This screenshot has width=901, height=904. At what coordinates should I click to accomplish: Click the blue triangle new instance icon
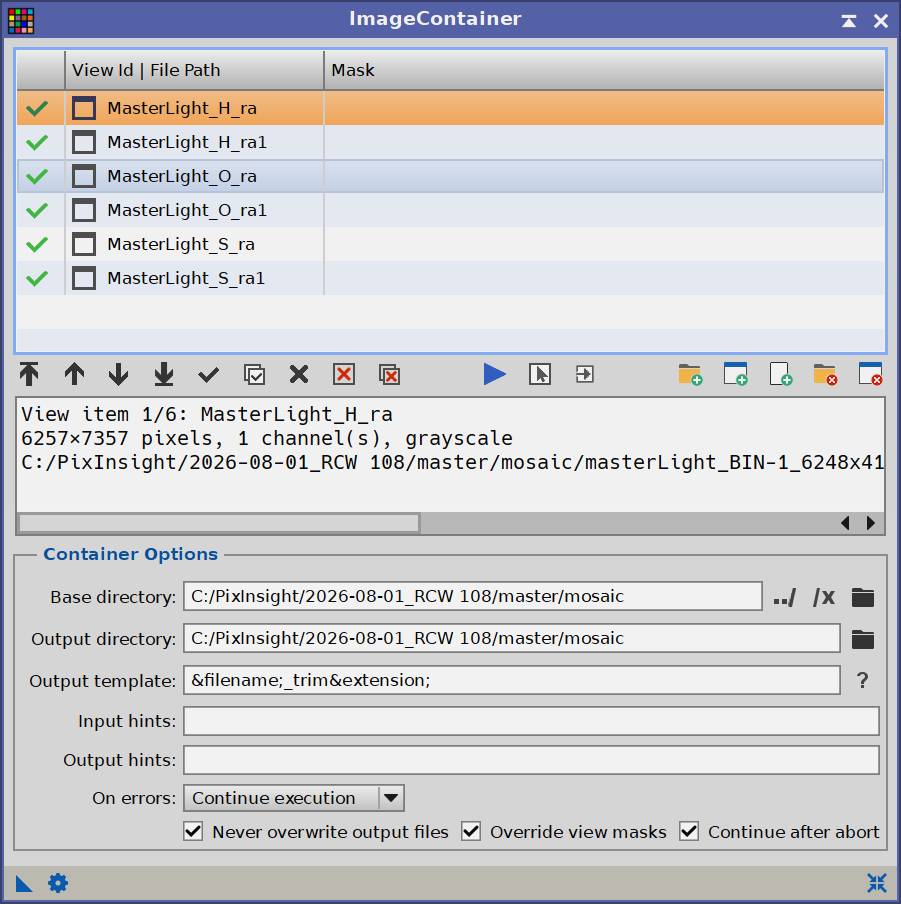pos(24,883)
